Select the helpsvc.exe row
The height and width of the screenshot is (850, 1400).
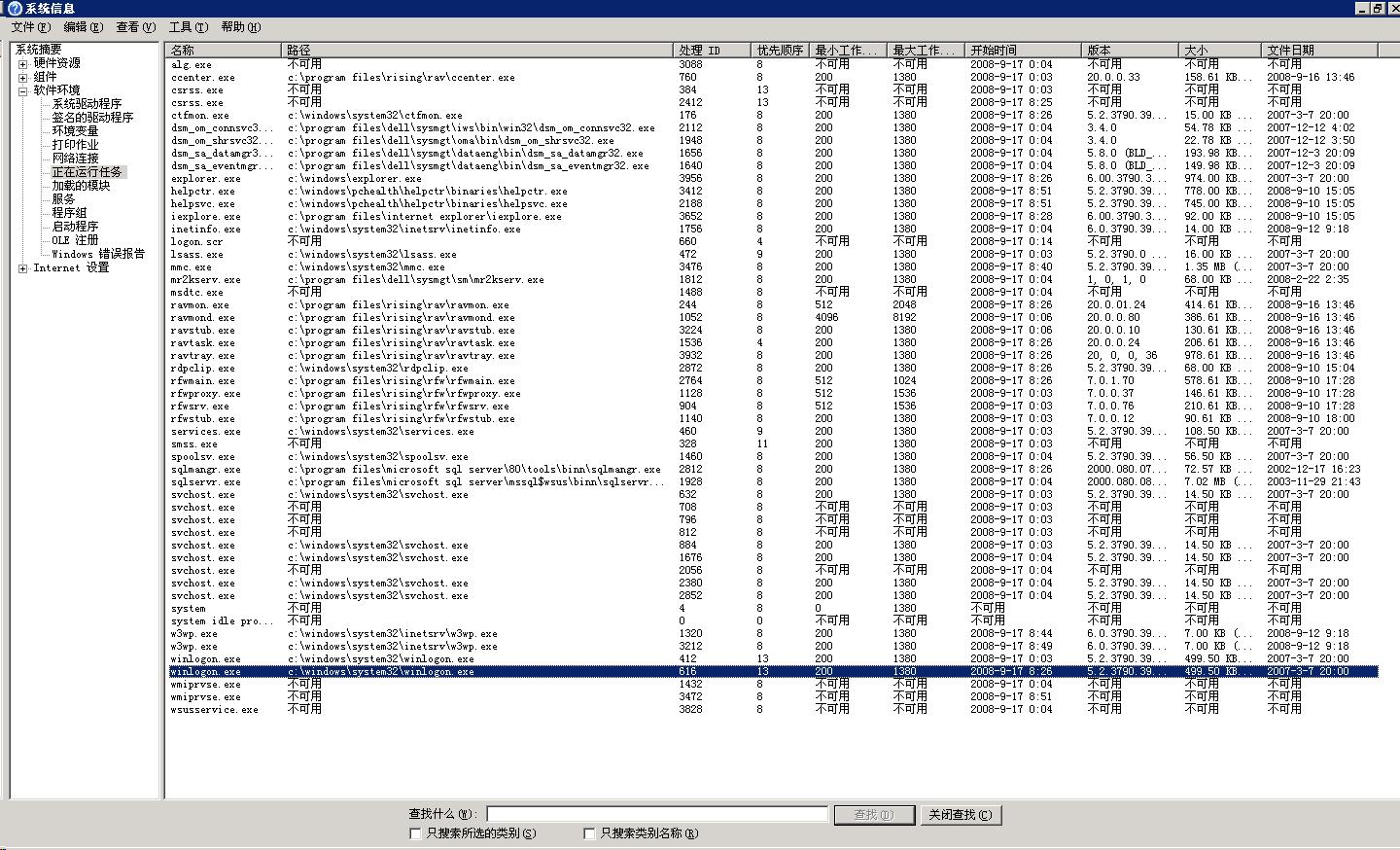pyautogui.click(x=773, y=204)
